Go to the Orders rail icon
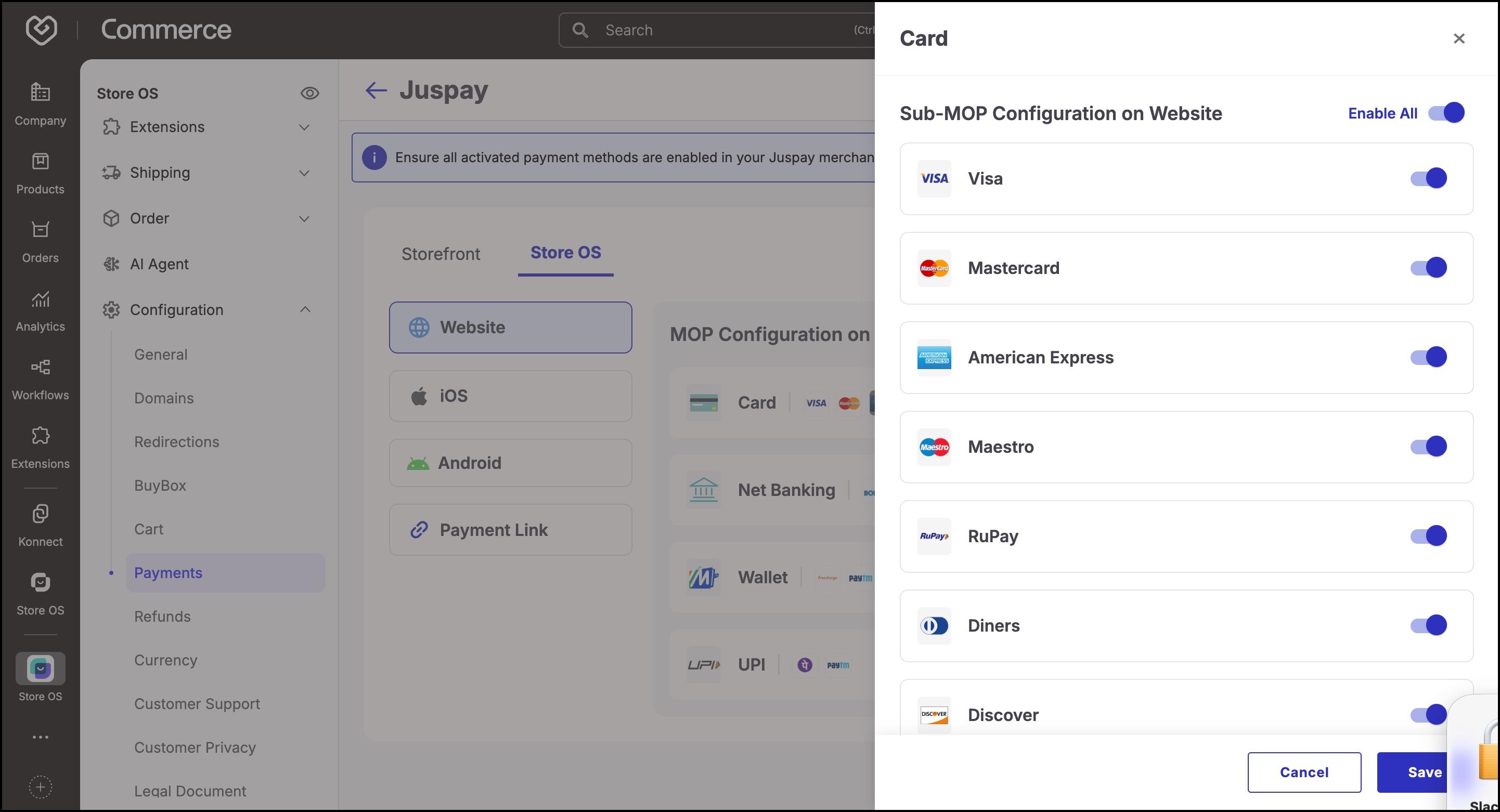 pos(40,229)
